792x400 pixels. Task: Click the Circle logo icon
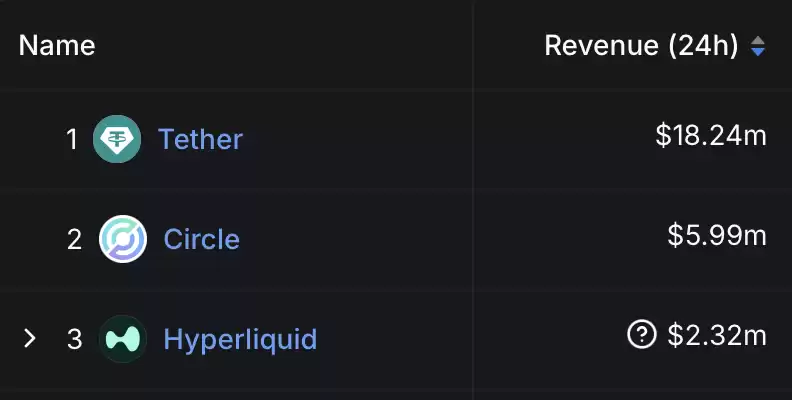click(x=123, y=239)
